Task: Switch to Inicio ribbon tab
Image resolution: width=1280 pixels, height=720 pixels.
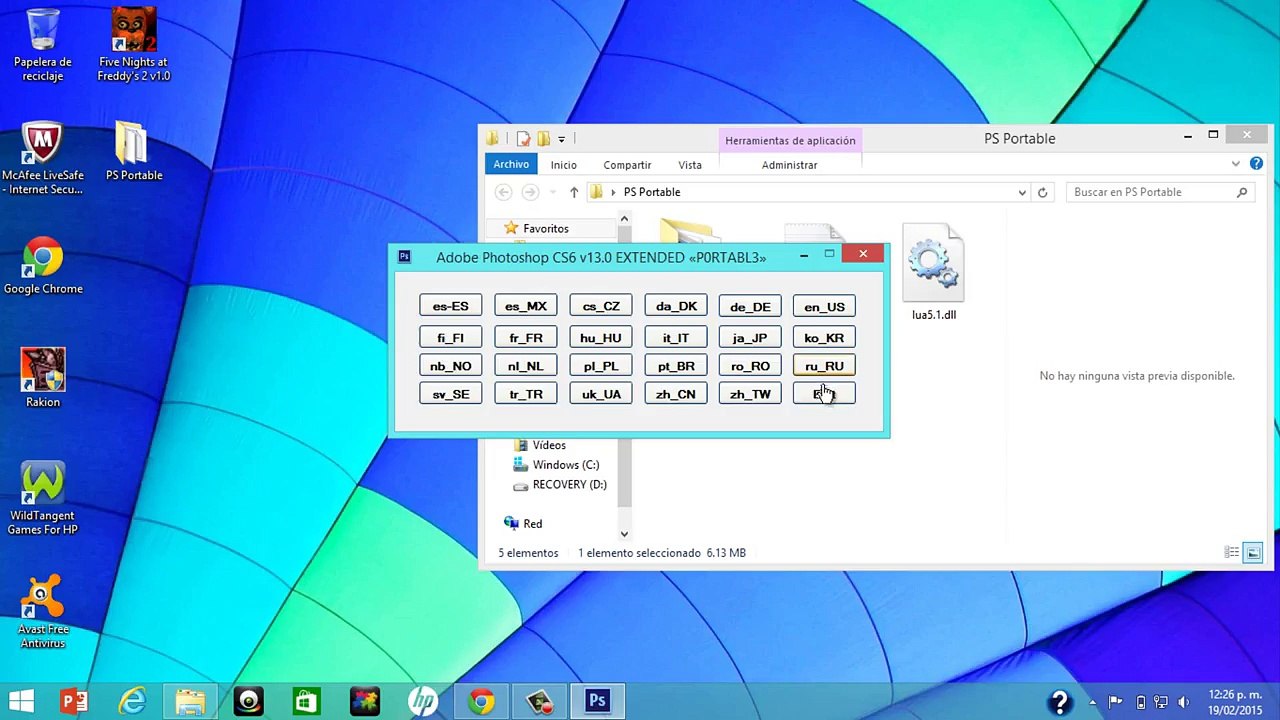Action: 563,164
